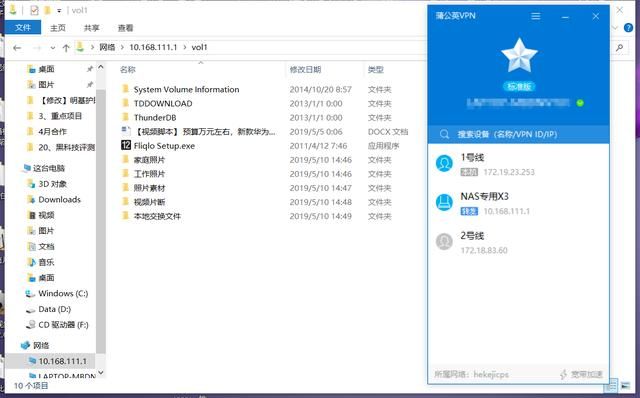Click the sidebar scrollbar down arrow

coord(101,373)
